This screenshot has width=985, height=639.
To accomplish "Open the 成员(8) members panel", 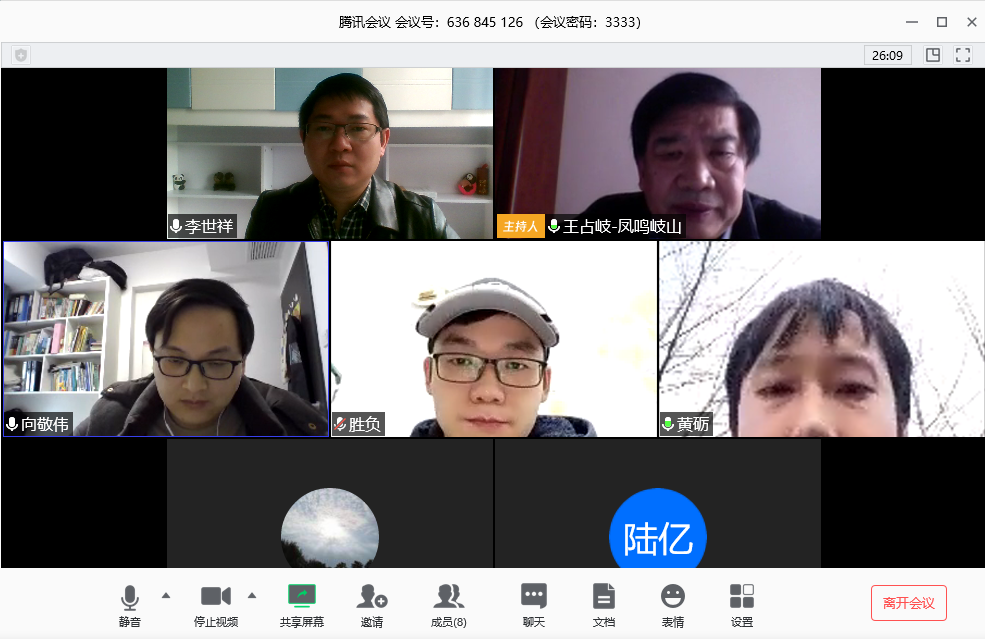I will point(448,597).
